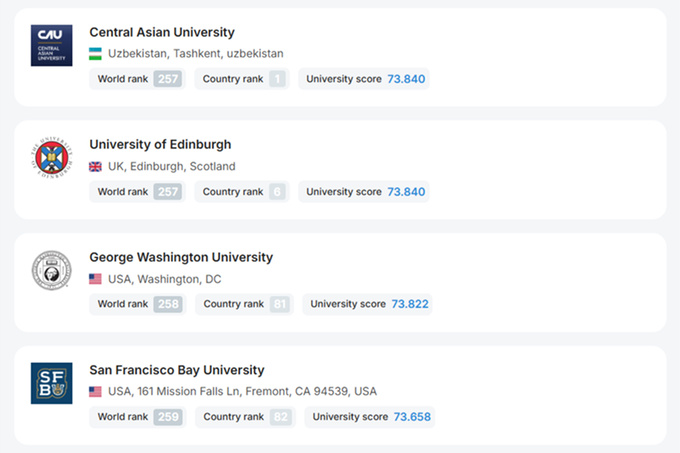Image resolution: width=680 pixels, height=453 pixels.
Task: Click Edinburgh's Country rank 6 badge
Action: 276,192
